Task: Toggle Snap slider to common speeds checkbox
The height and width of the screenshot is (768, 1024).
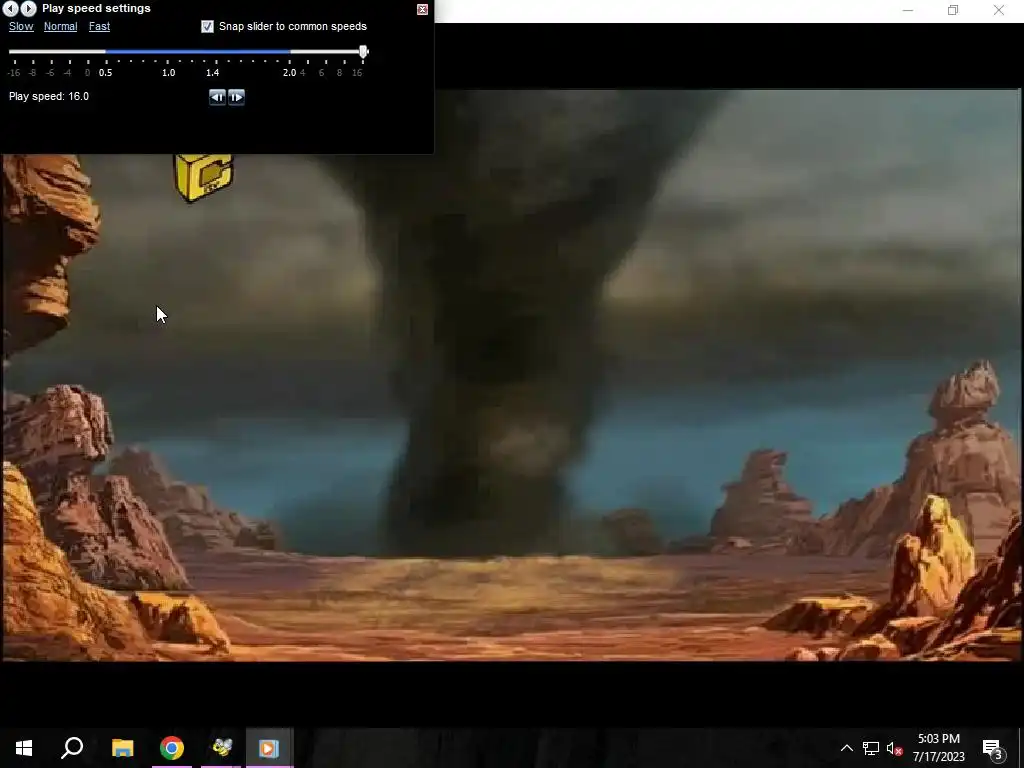Action: click(207, 26)
